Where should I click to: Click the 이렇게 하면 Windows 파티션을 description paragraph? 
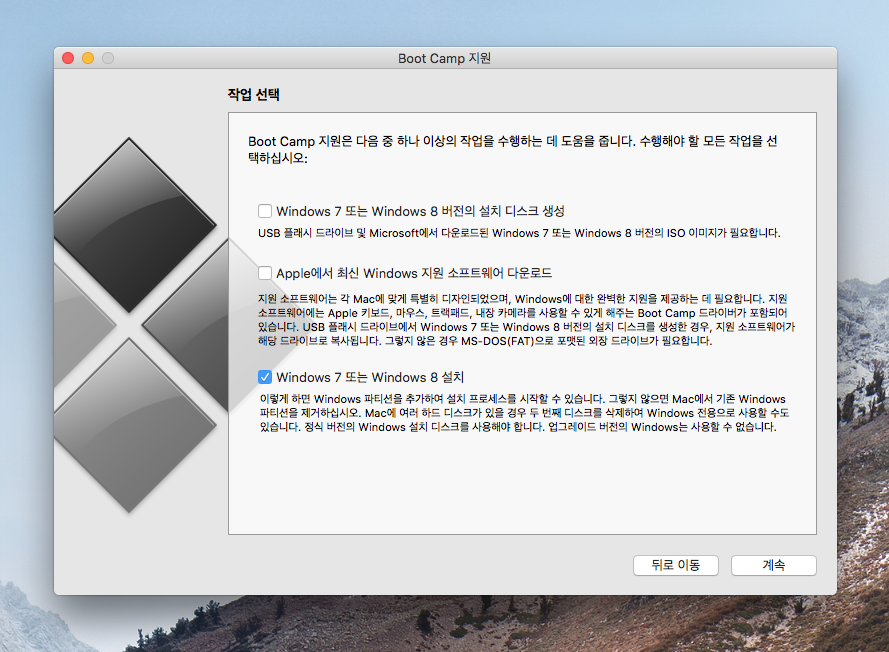524,413
